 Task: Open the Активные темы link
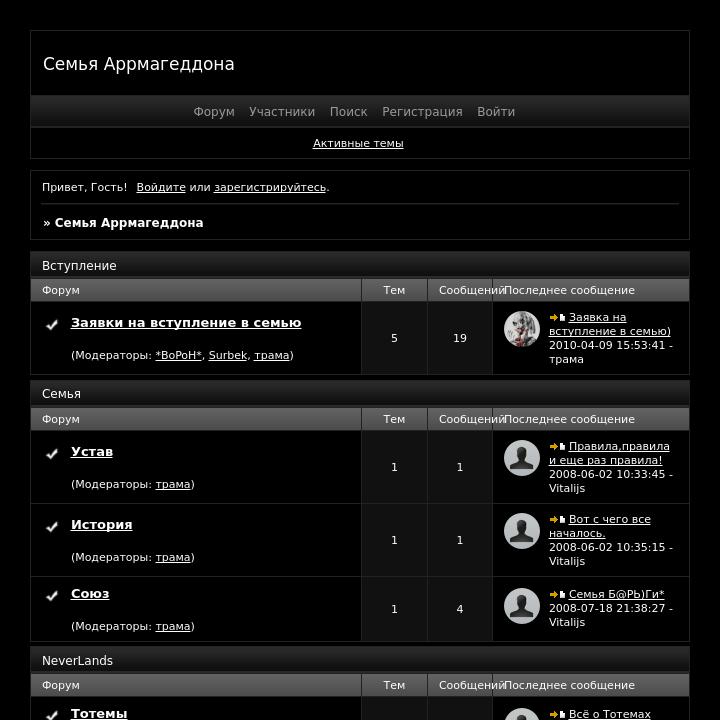[x=358, y=143]
